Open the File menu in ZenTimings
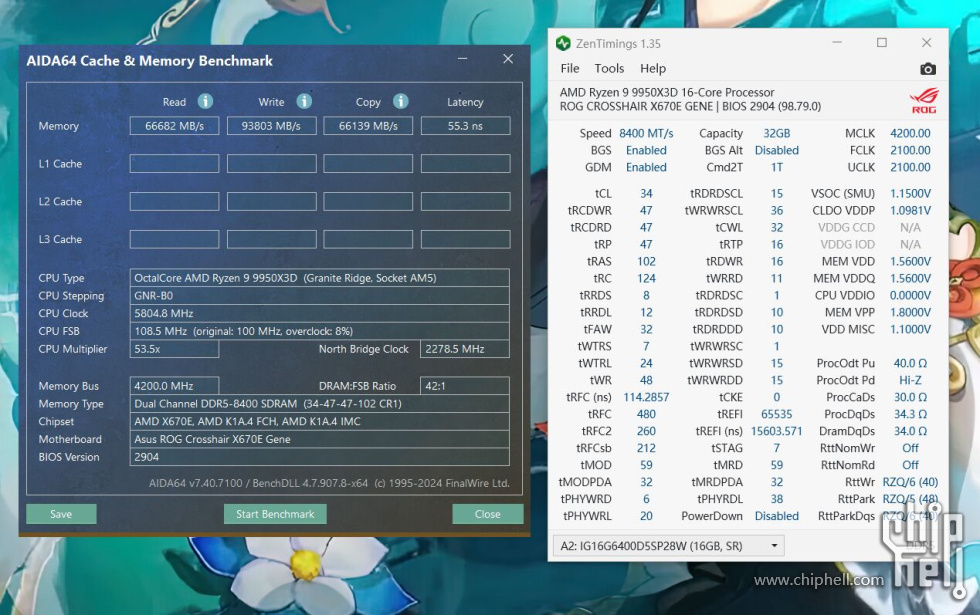The height and width of the screenshot is (615, 980). pyautogui.click(x=569, y=68)
